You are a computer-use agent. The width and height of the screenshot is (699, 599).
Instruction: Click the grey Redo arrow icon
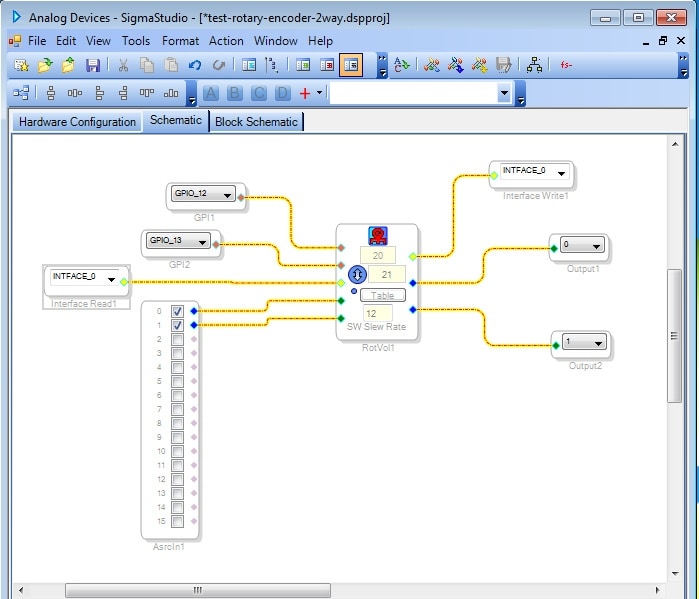(218, 65)
